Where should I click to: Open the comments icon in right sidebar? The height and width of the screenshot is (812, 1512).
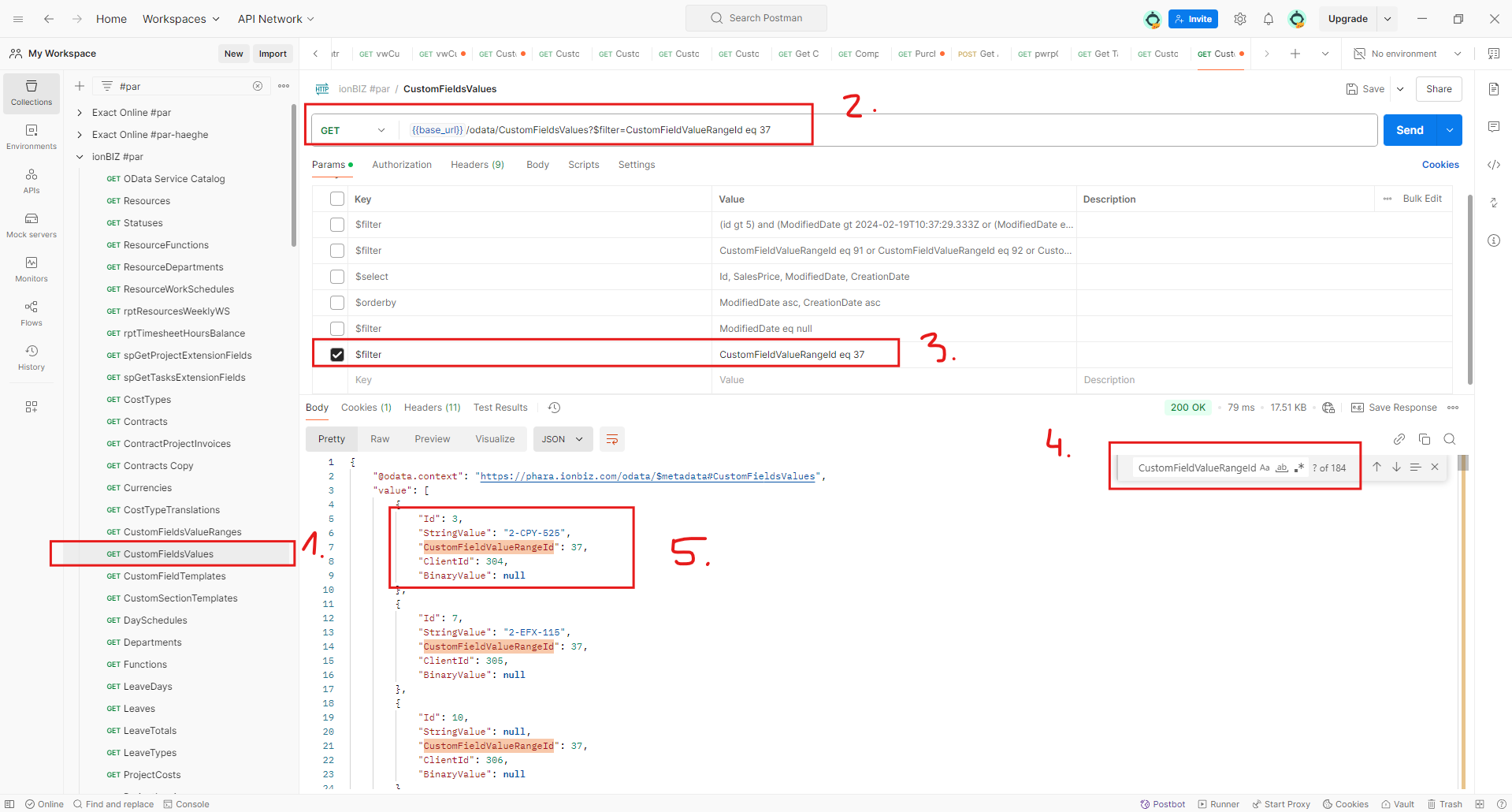pyautogui.click(x=1494, y=127)
